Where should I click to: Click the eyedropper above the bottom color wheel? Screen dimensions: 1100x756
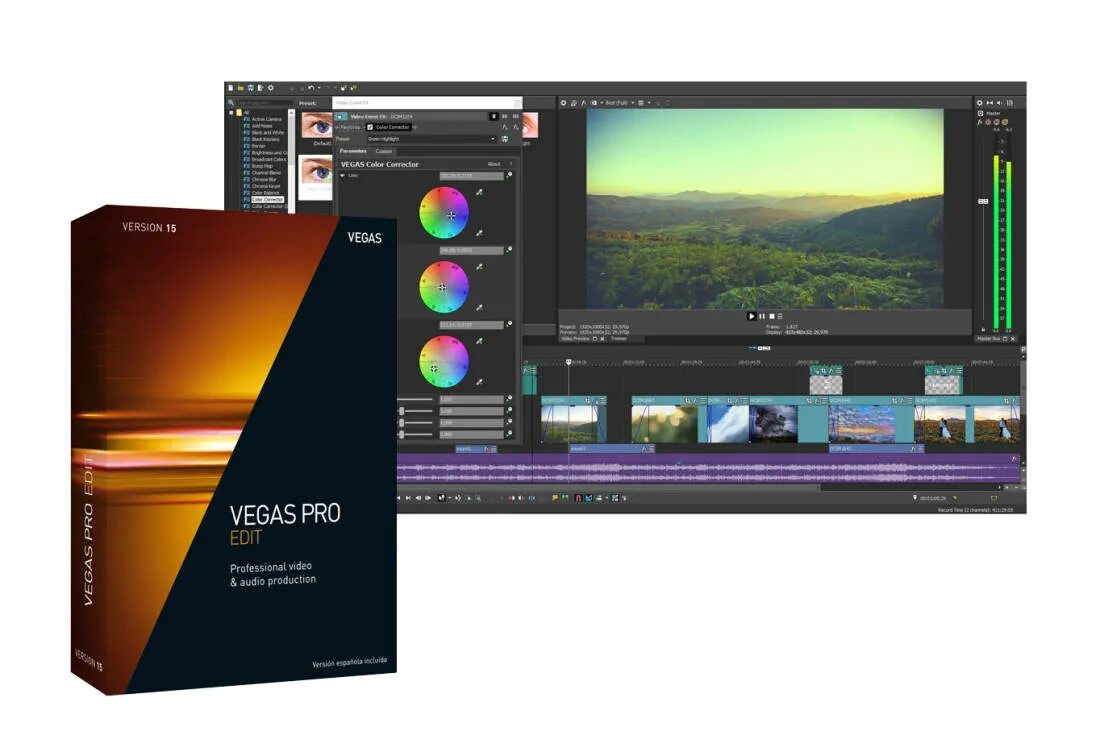(x=480, y=341)
